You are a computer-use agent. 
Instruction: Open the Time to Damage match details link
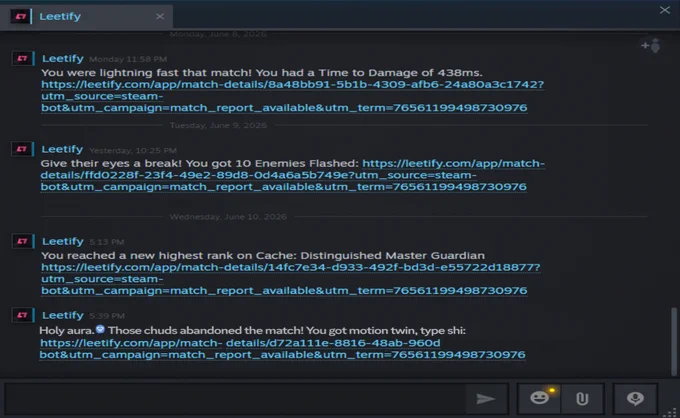point(292,96)
